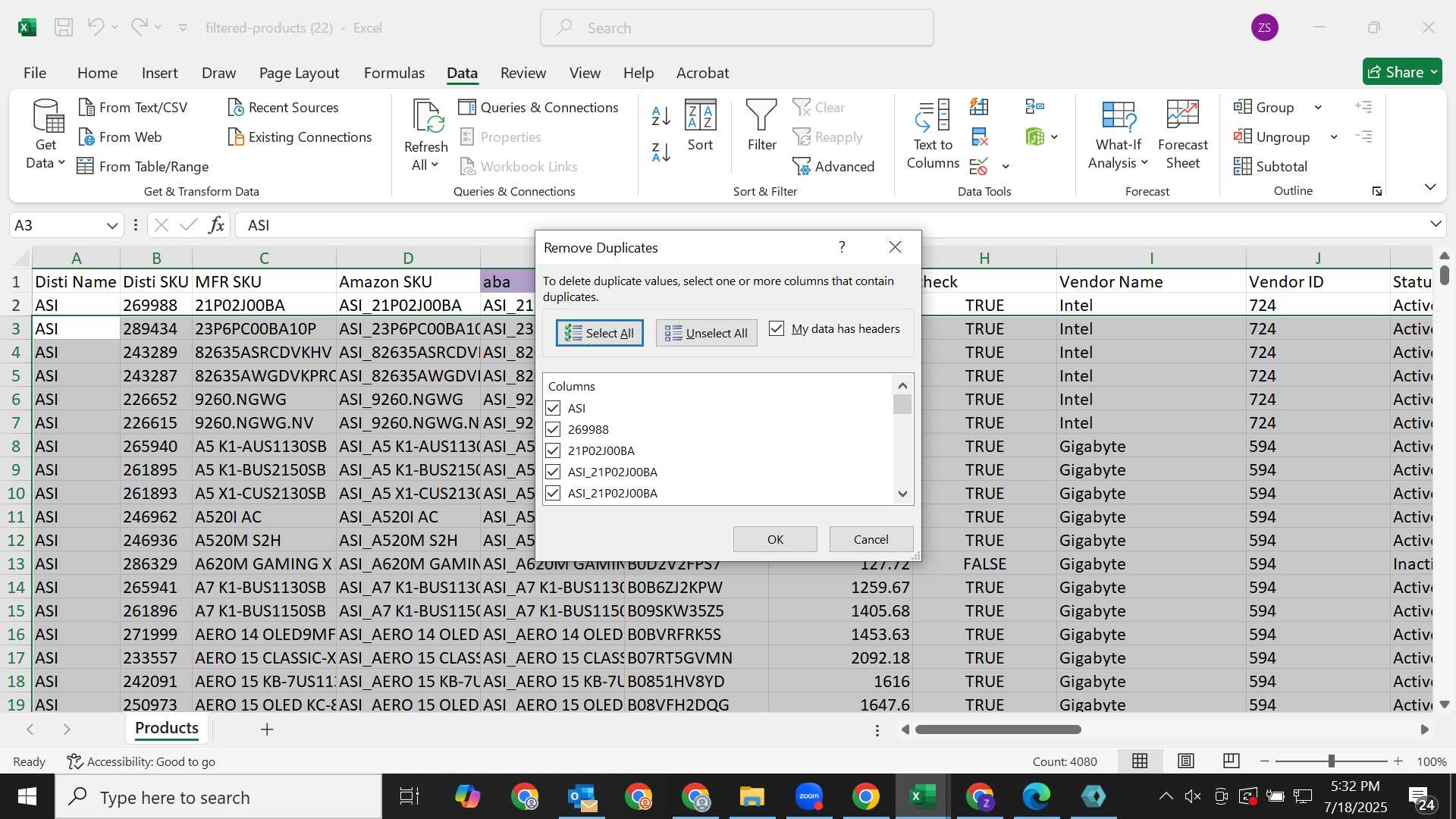The image size is (1456, 819).
Task: Click the Remove Duplicates ribbon icon
Action: pos(979,136)
